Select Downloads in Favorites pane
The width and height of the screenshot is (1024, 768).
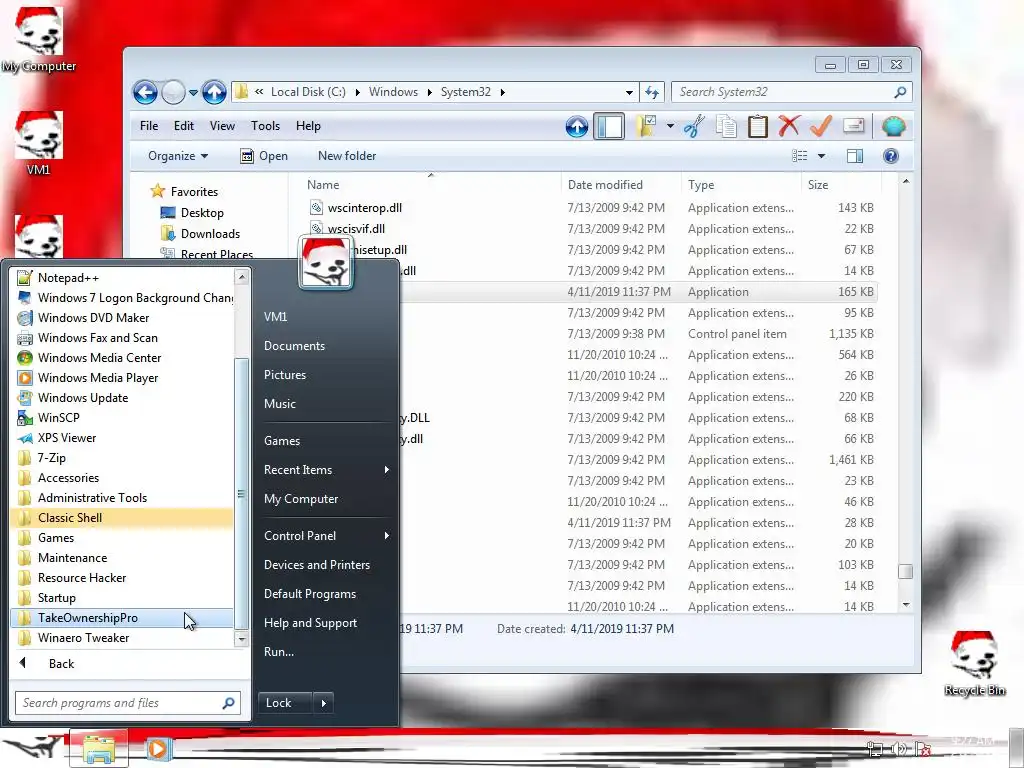(x=210, y=234)
